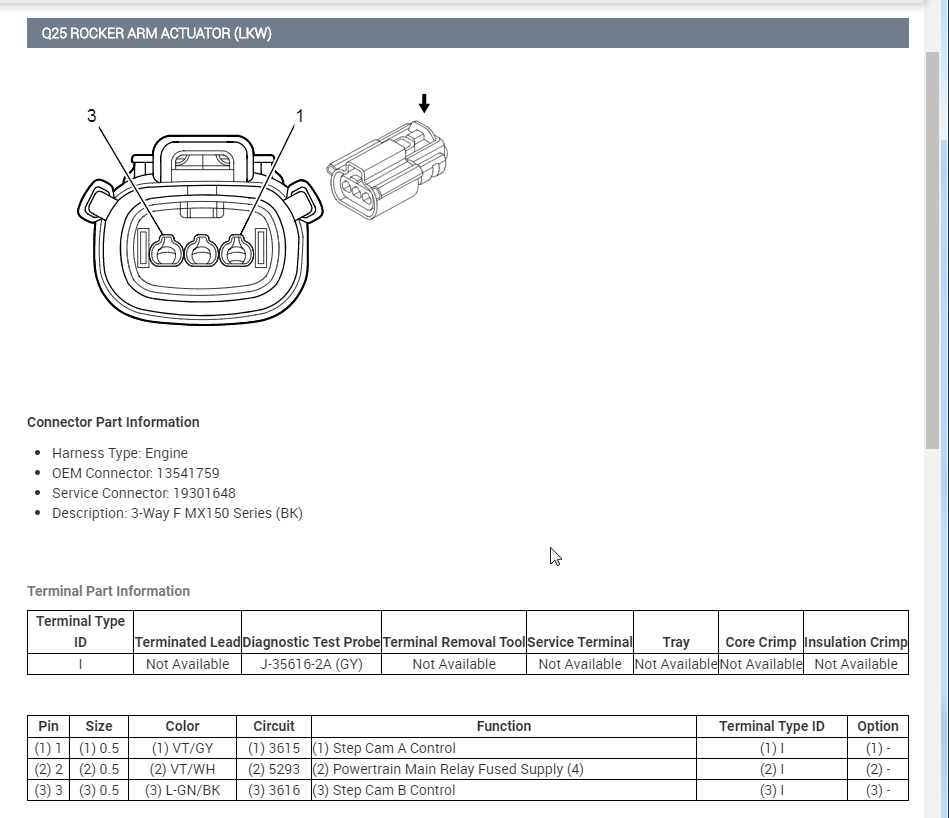The image size is (949, 818).
Task: Click the Description 3-Way F MX150 Series line
Action: [177, 513]
